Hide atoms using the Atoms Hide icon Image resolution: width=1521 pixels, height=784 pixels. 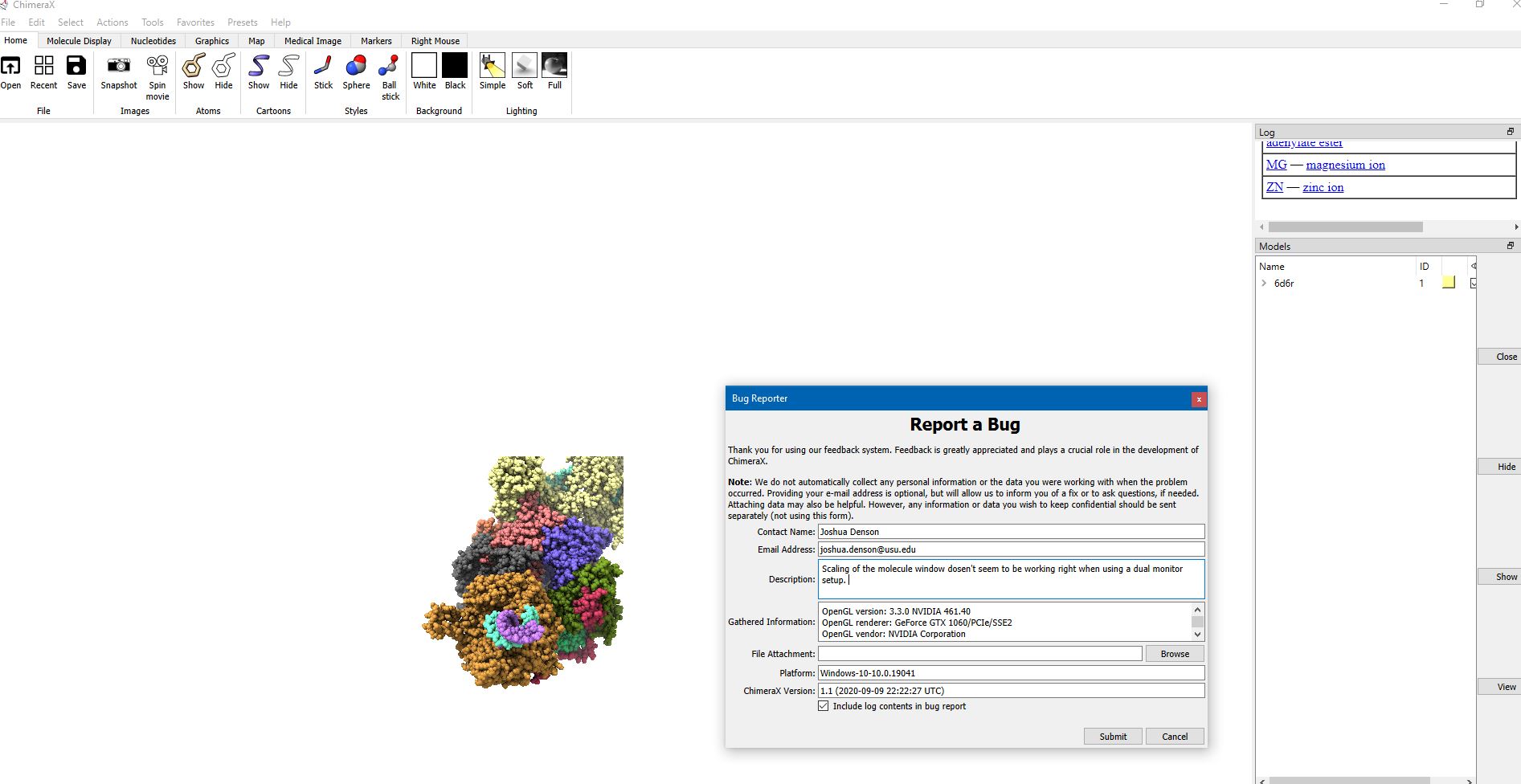click(x=223, y=66)
